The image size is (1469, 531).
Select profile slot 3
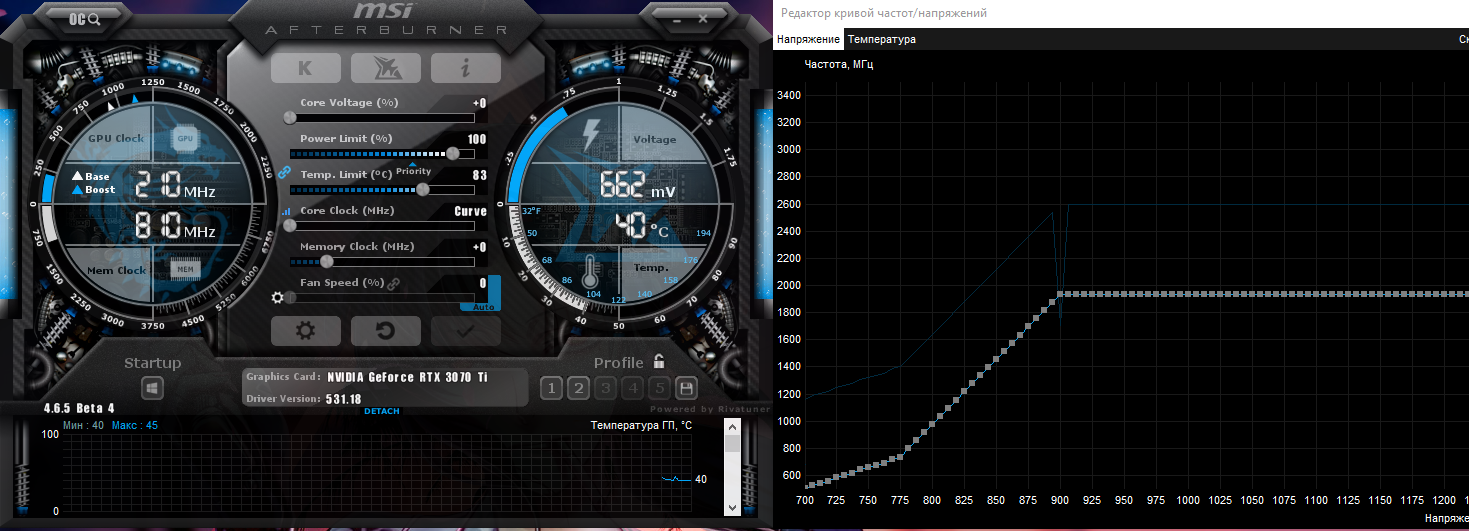click(x=605, y=388)
